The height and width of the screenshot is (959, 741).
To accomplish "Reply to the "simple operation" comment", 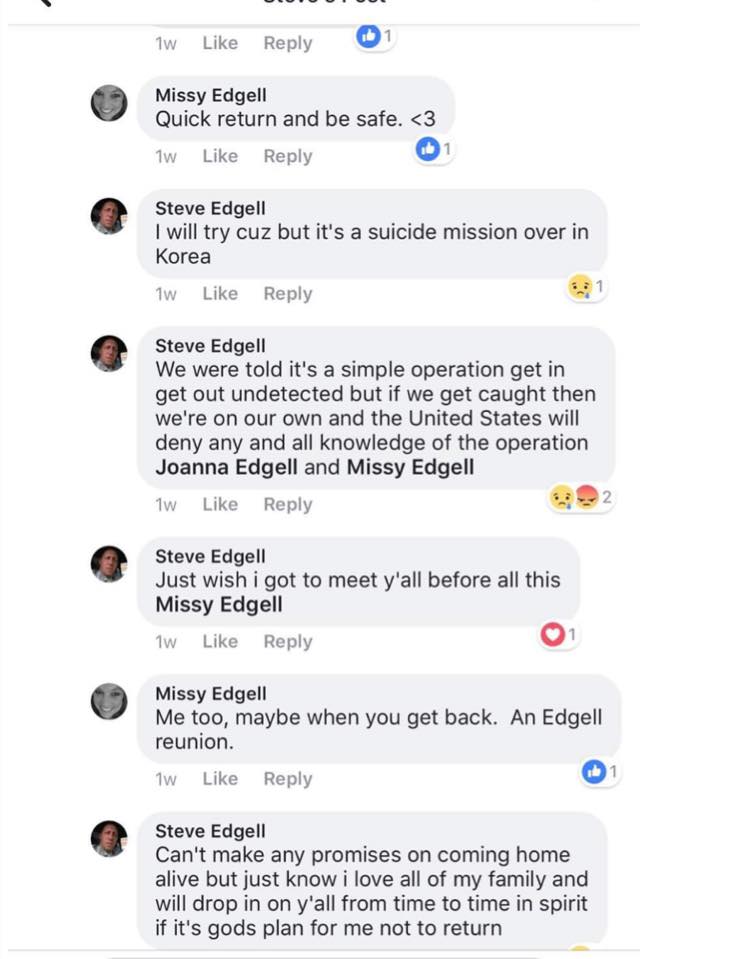I will [288, 504].
